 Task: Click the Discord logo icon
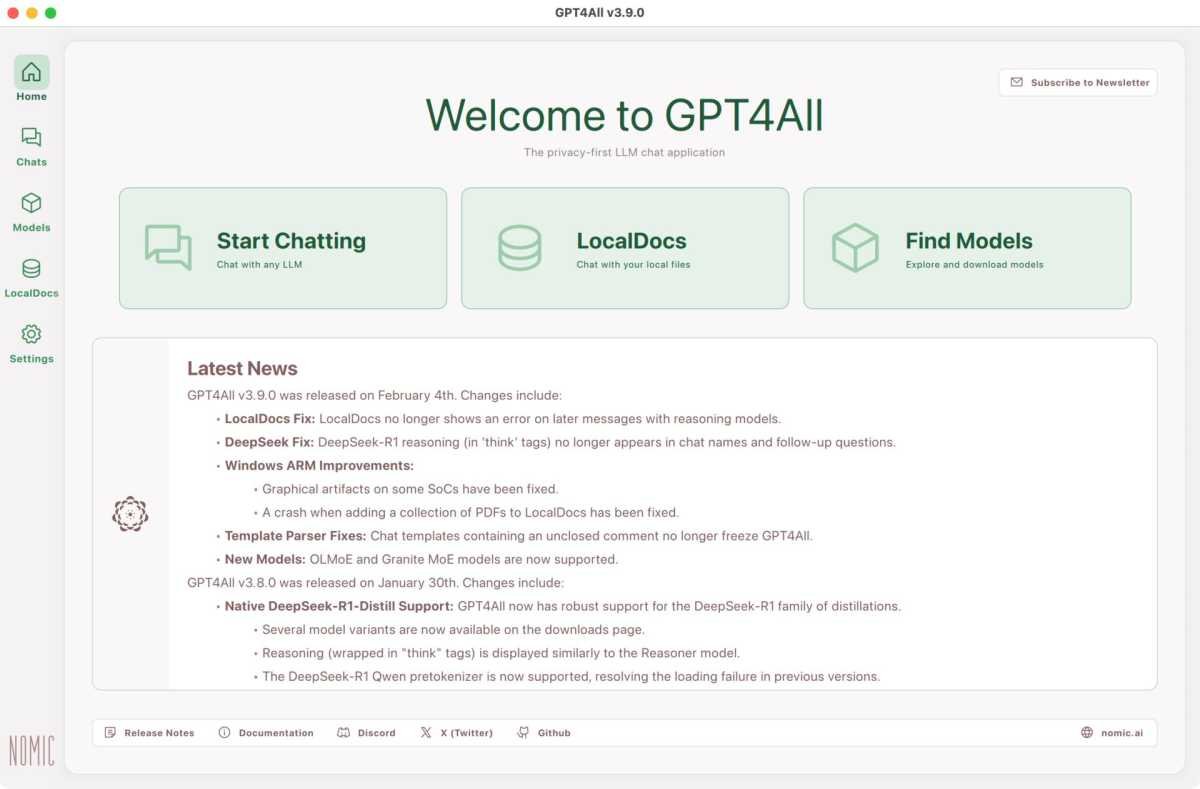point(343,733)
